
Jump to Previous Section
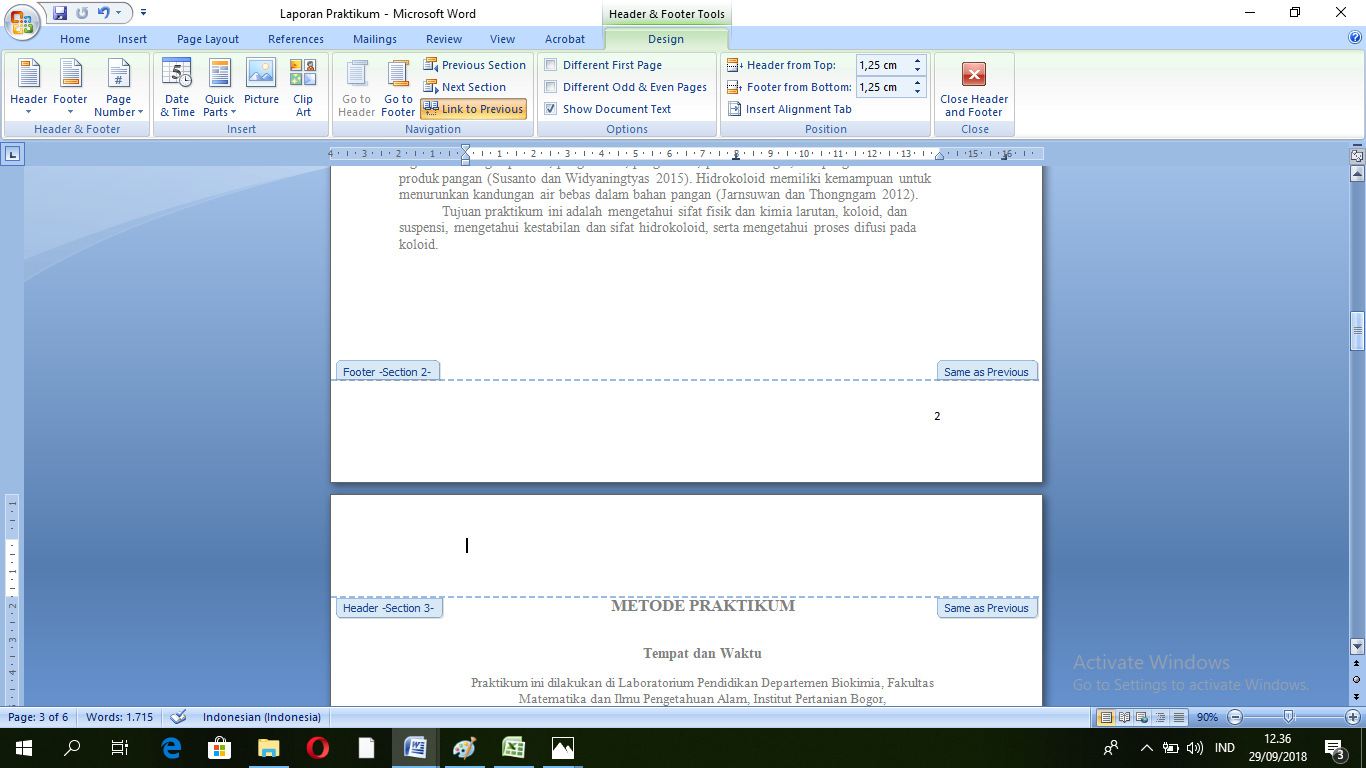pos(474,65)
